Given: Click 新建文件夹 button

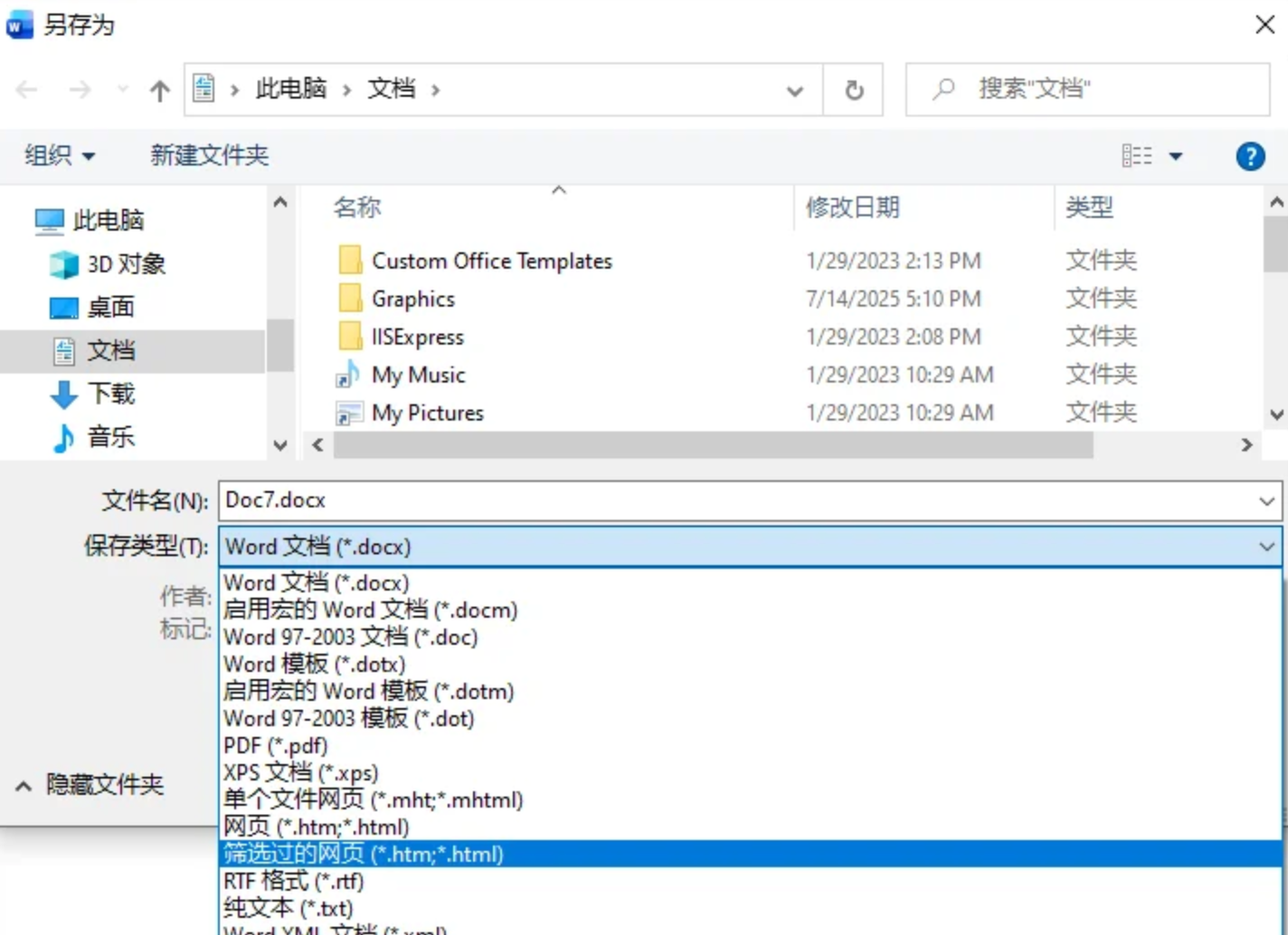Looking at the screenshot, I should click(210, 156).
